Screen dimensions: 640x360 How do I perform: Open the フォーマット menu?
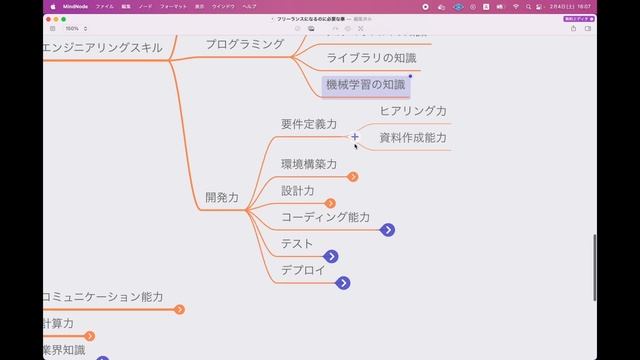pyautogui.click(x=173, y=7)
